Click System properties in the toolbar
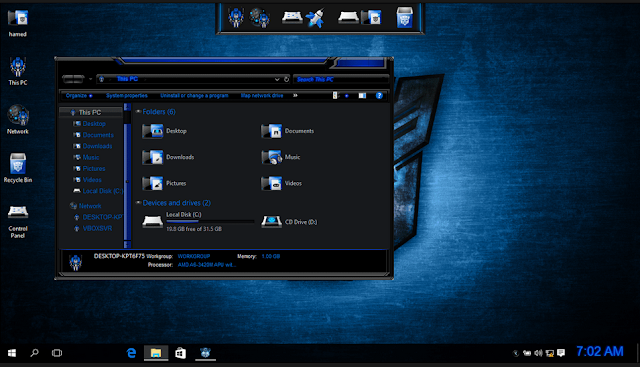This screenshot has width=640, height=367. (127, 96)
